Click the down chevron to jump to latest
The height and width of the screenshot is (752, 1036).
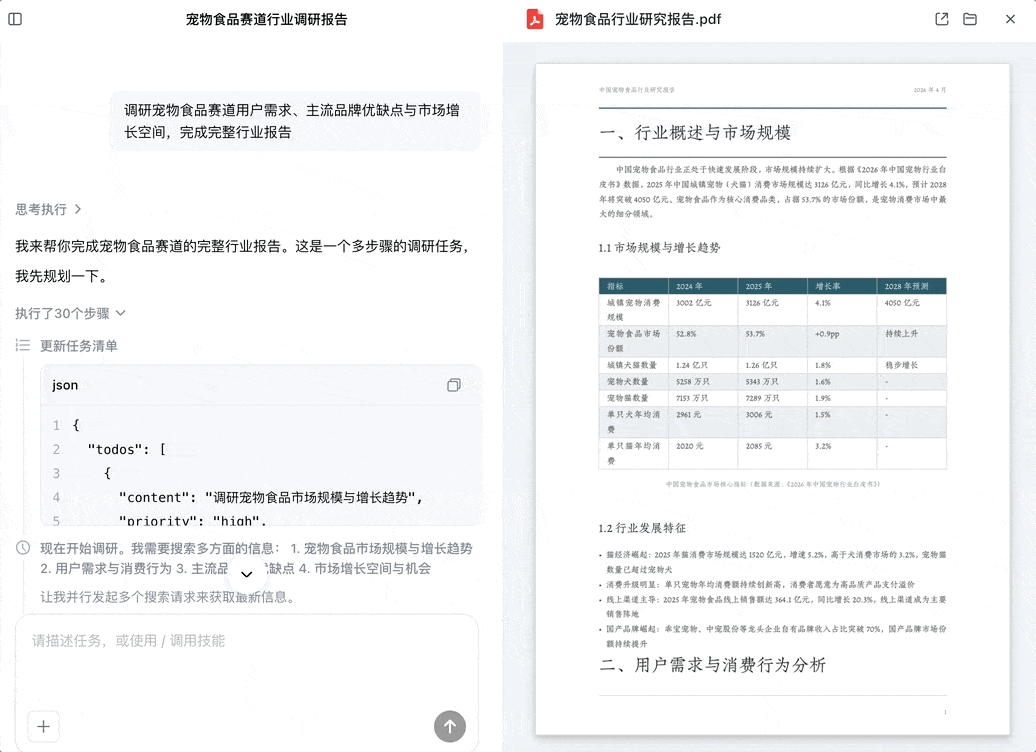tap(246, 575)
